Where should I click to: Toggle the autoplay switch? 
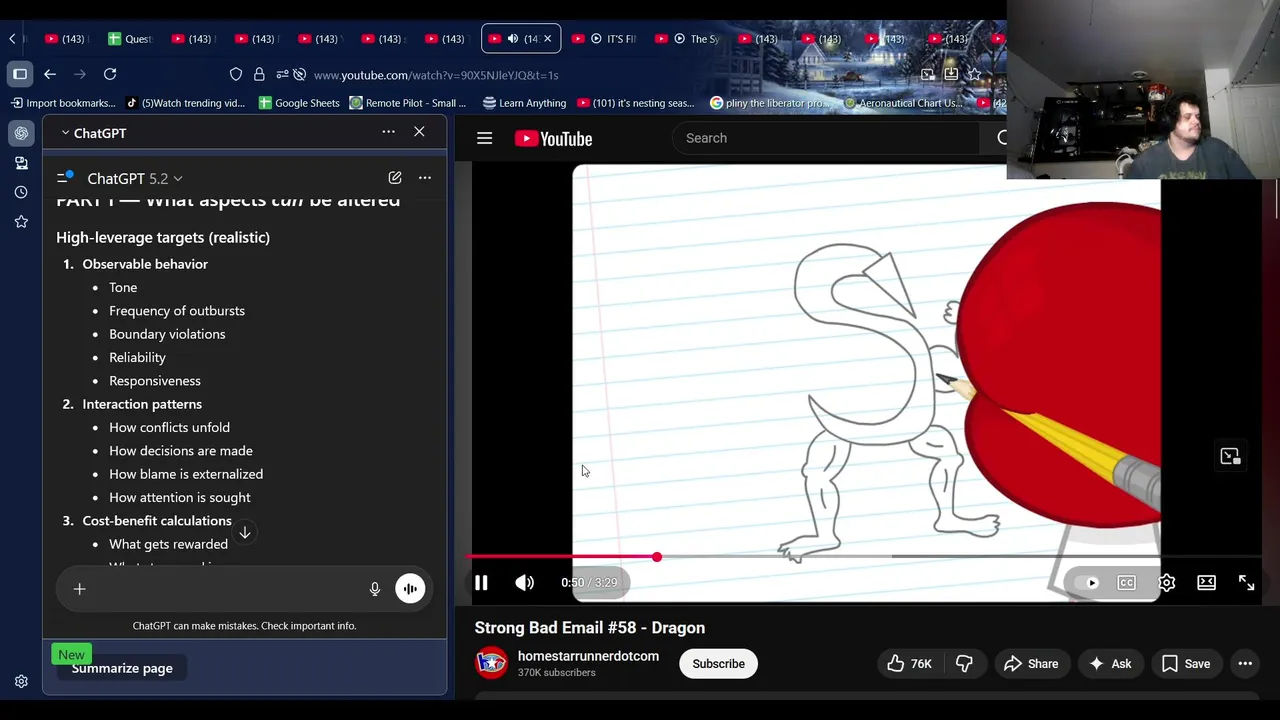(x=1086, y=583)
